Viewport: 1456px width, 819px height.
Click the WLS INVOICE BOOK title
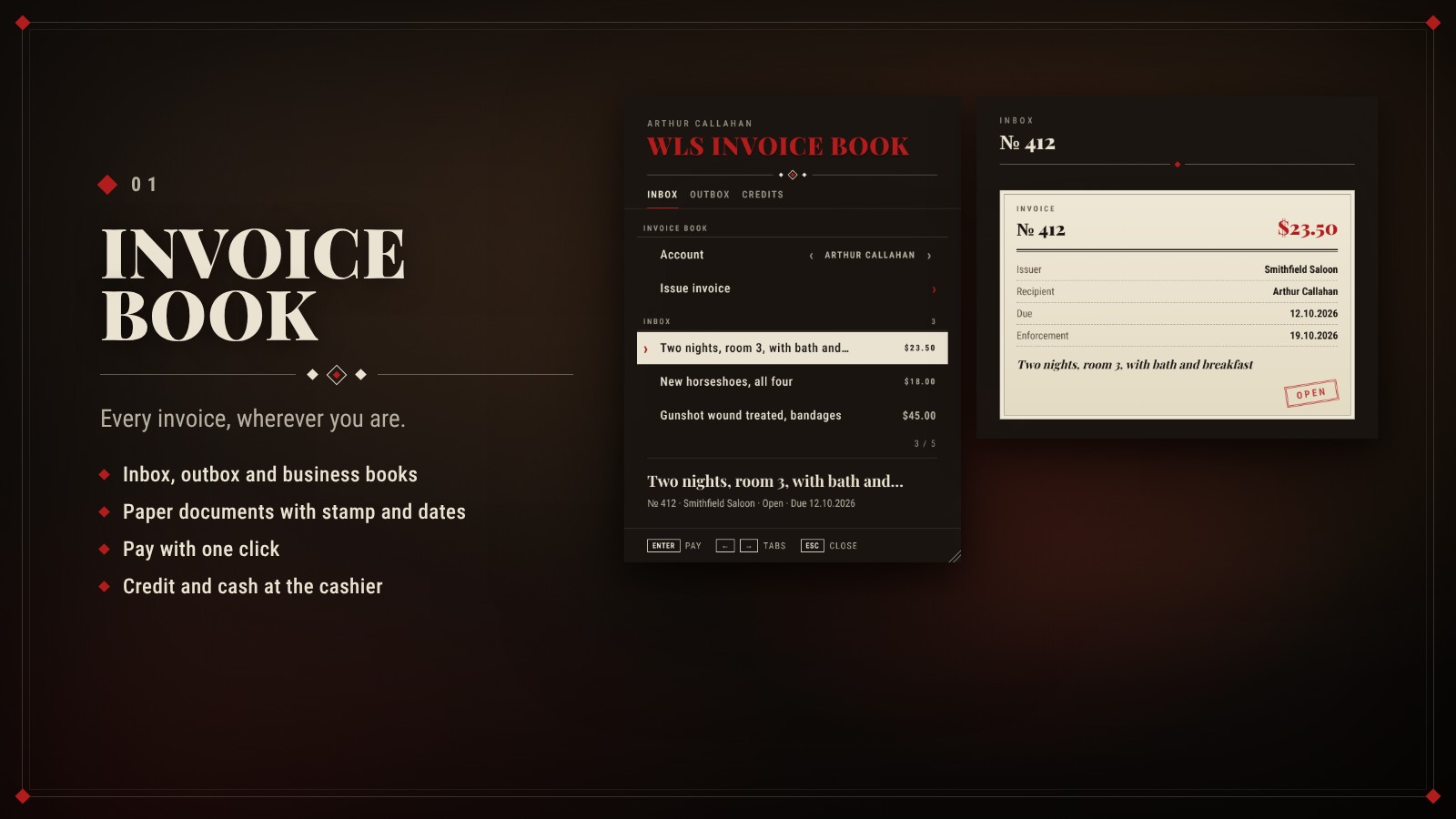pos(778,147)
